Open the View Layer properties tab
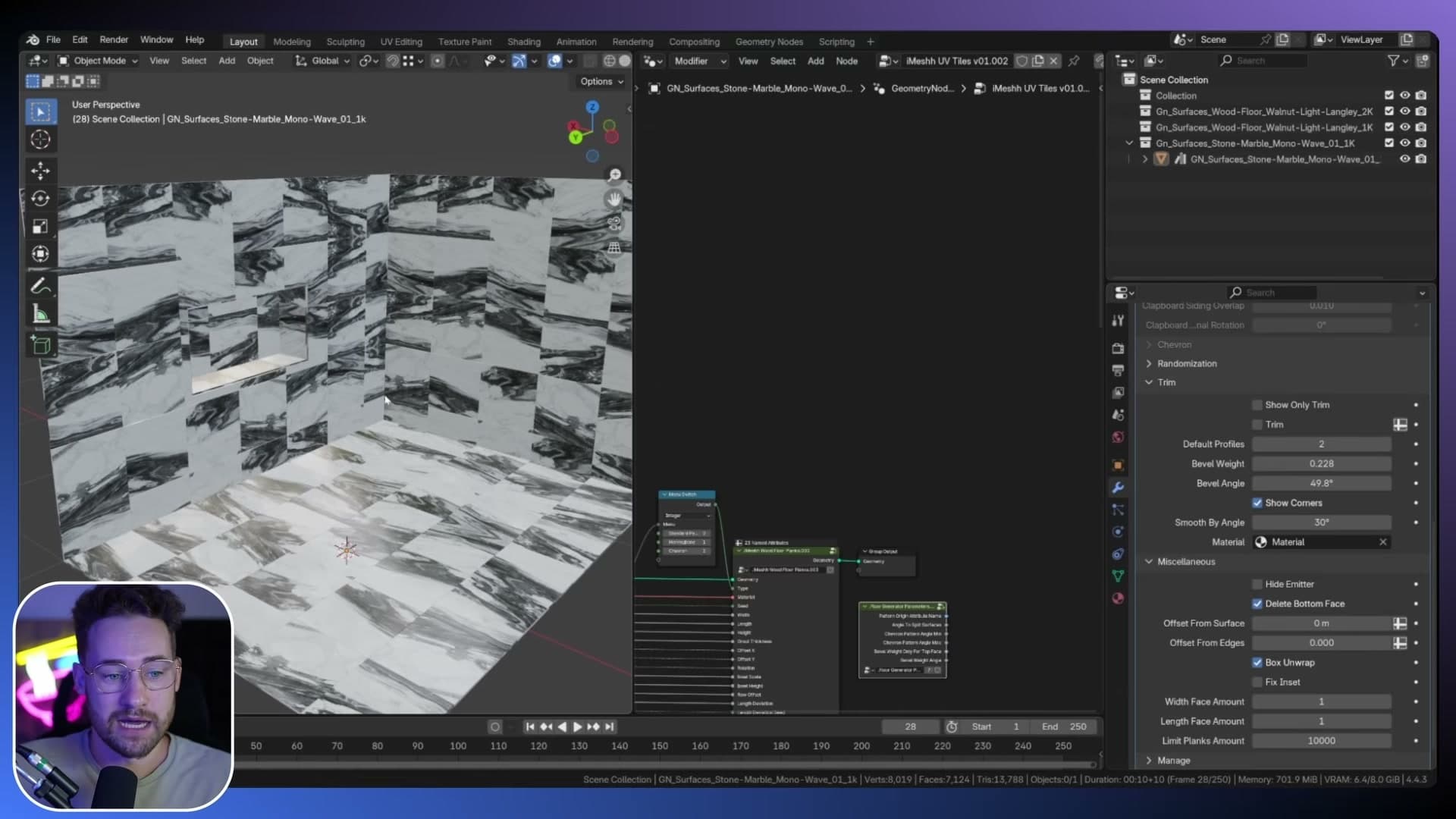The height and width of the screenshot is (819, 1456). click(1118, 393)
